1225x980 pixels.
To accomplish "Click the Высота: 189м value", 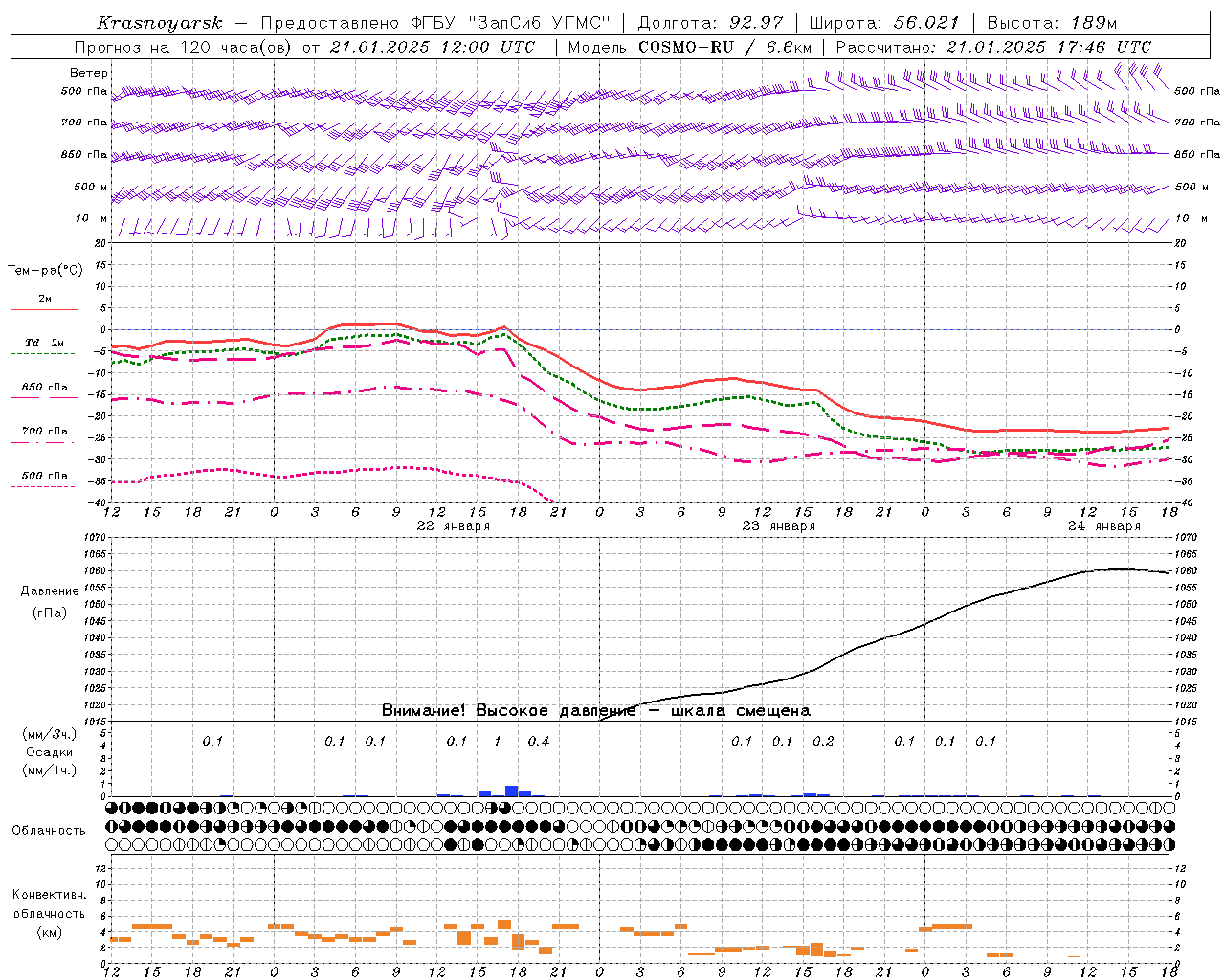I will [x=1052, y=23].
